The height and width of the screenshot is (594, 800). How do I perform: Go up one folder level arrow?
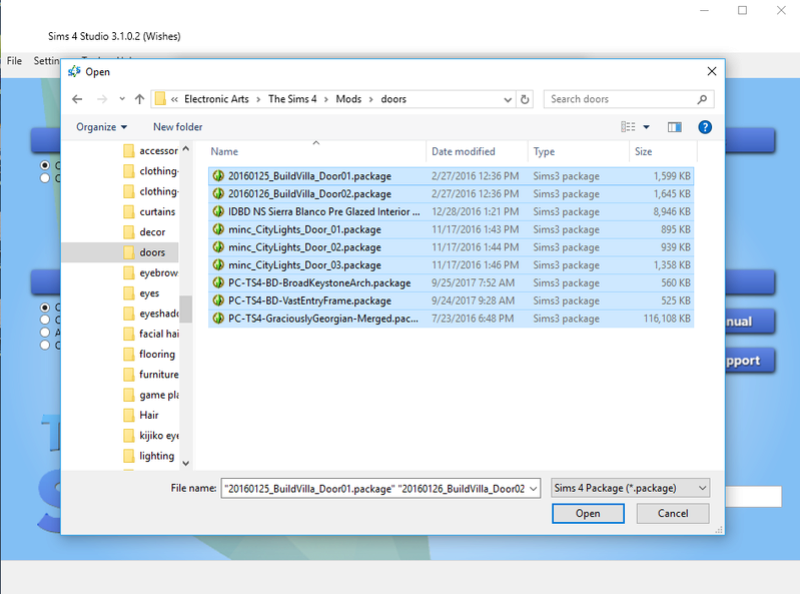pos(139,99)
